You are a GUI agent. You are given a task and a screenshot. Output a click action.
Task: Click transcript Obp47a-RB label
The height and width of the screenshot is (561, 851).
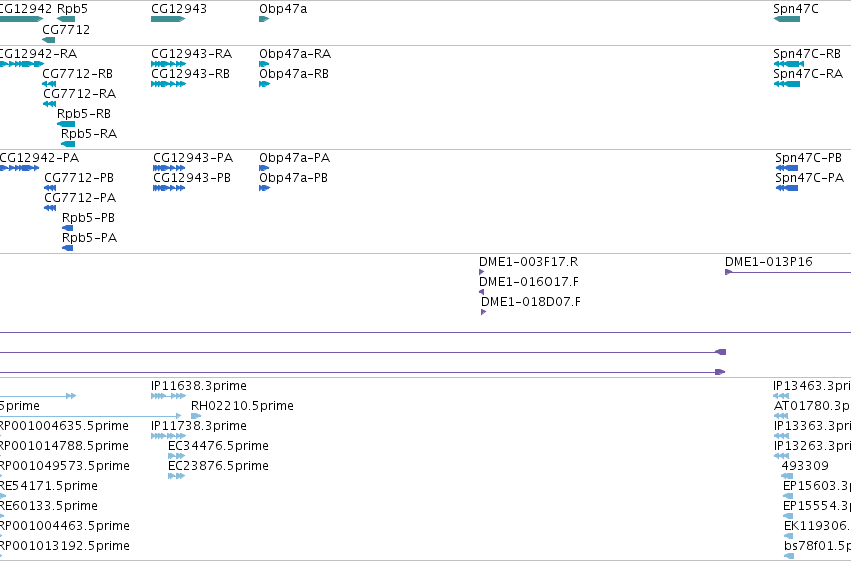tap(294, 74)
